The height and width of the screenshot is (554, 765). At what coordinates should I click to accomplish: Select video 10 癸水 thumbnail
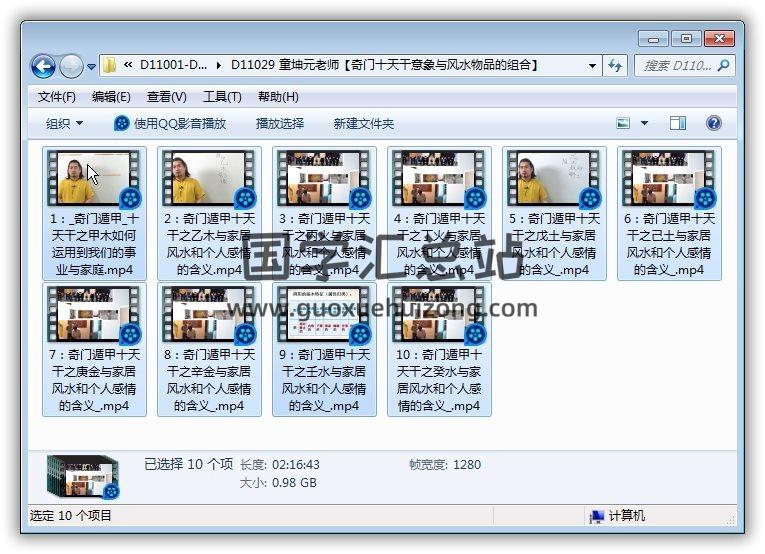pos(439,314)
